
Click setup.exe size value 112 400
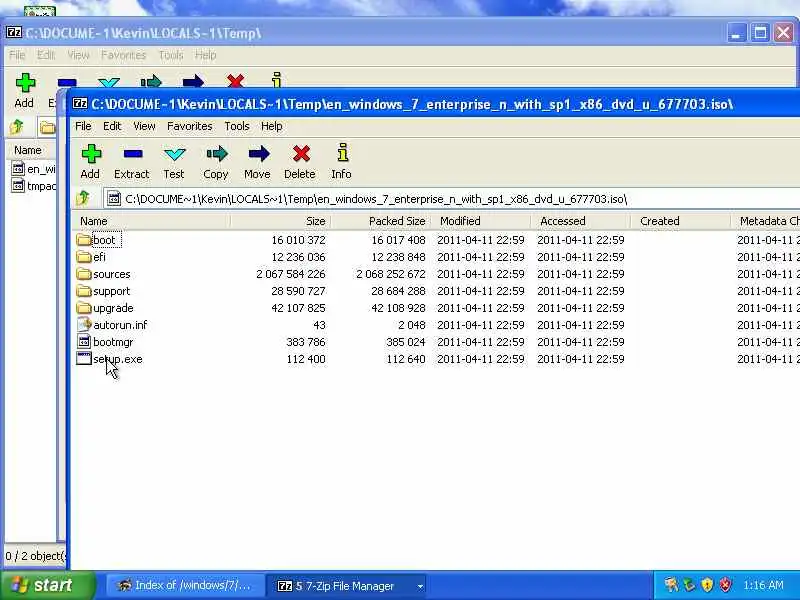point(306,359)
